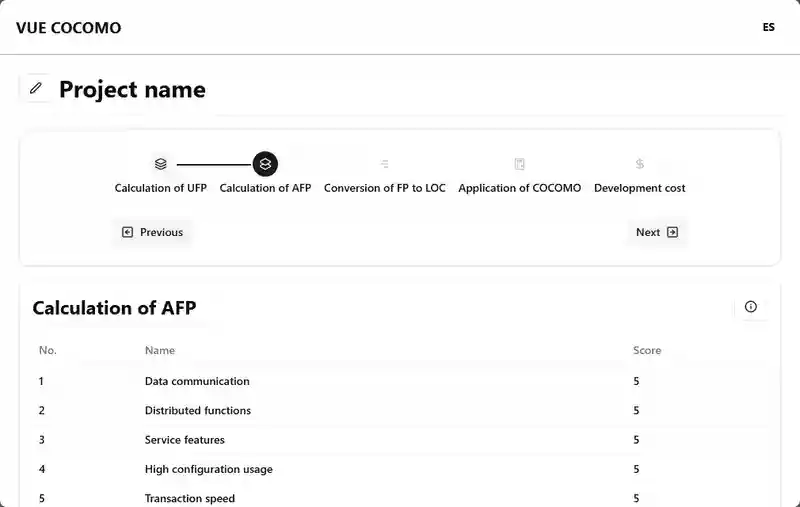The width and height of the screenshot is (800, 507).
Task: Click the Development cost dollar icon
Action: [639, 164]
